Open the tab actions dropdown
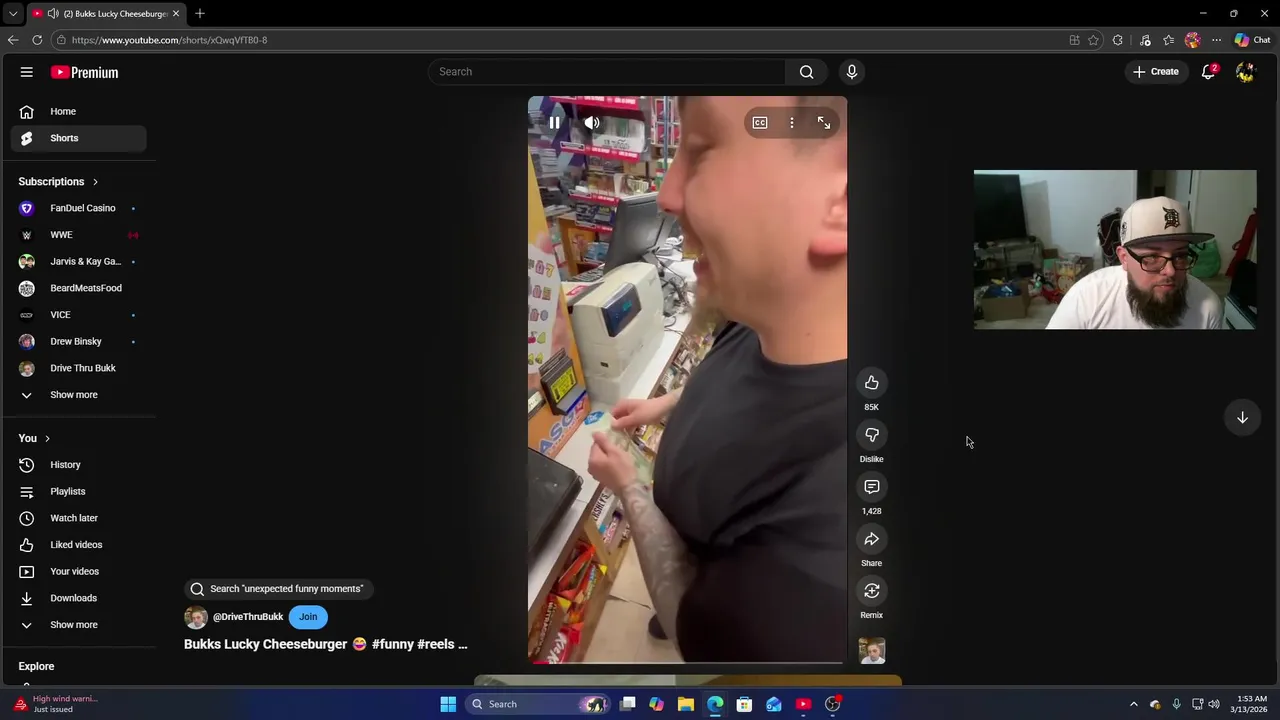The width and height of the screenshot is (1280, 720). pos(13,14)
